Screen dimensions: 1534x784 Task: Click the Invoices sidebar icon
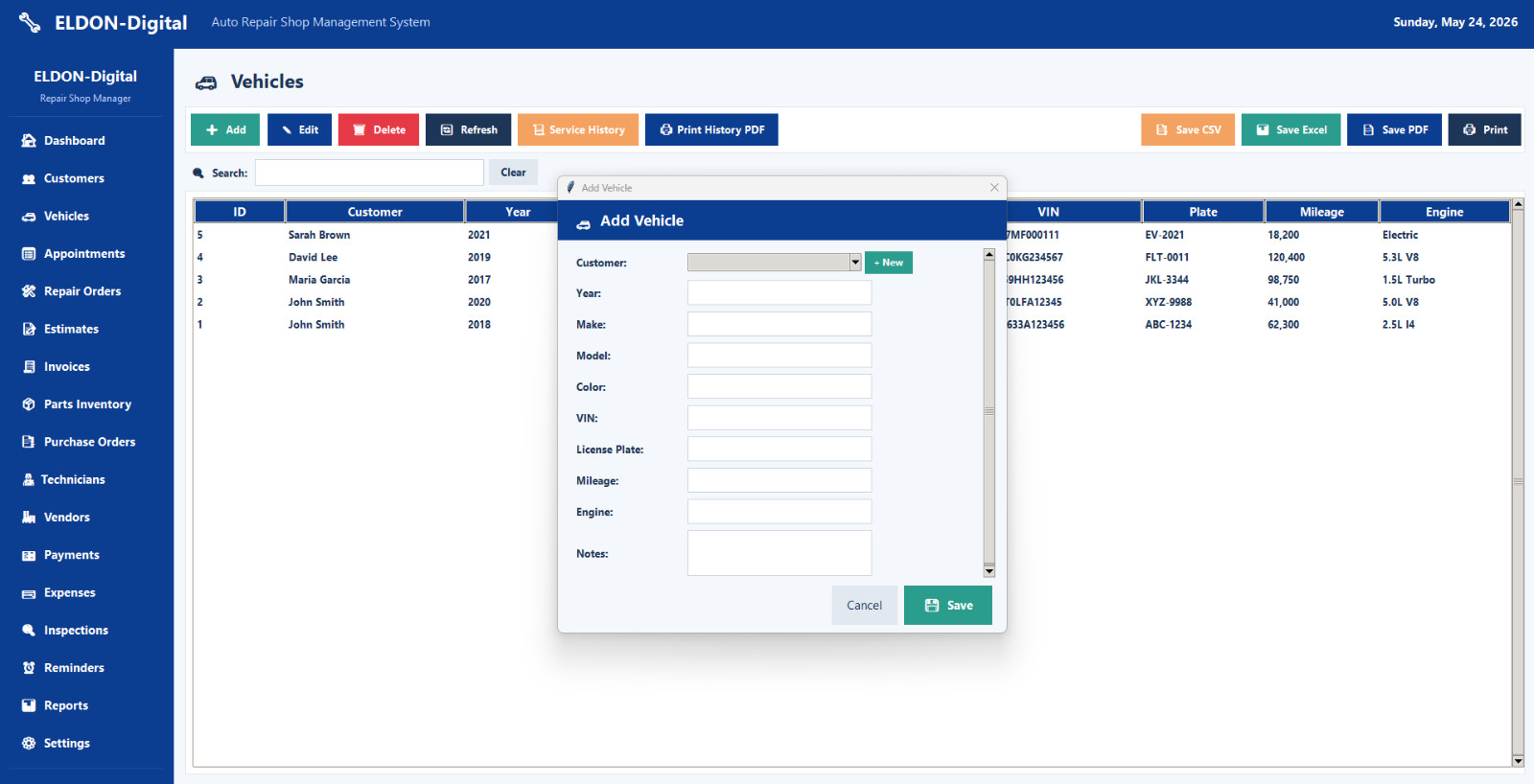29,367
